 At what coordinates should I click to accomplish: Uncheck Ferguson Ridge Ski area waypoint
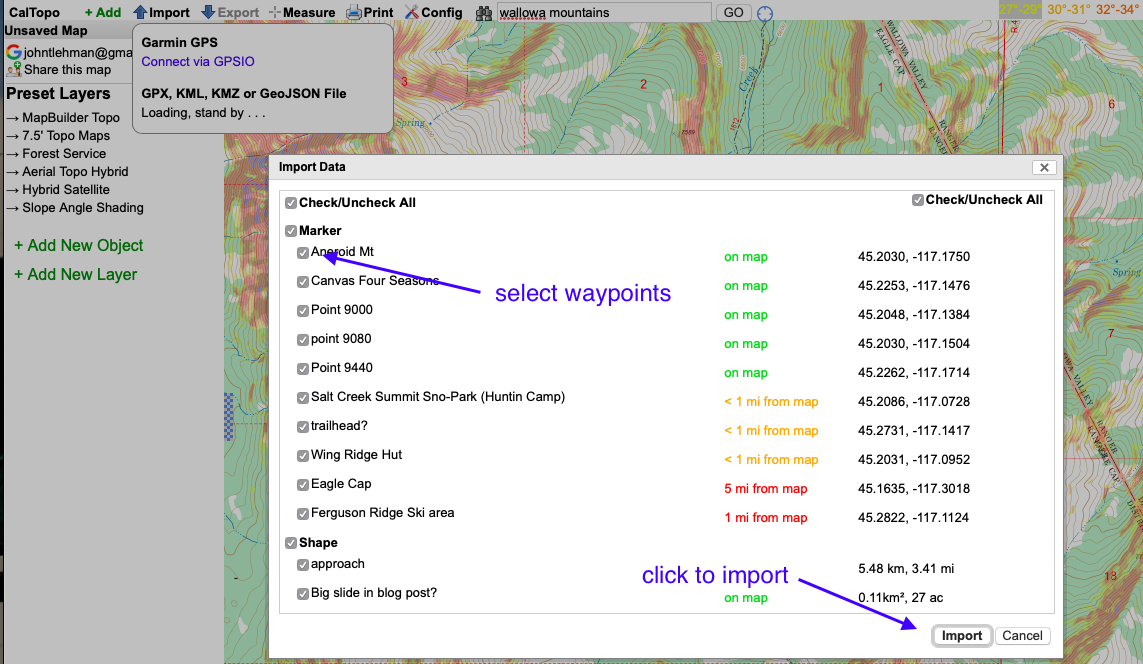[x=303, y=514]
